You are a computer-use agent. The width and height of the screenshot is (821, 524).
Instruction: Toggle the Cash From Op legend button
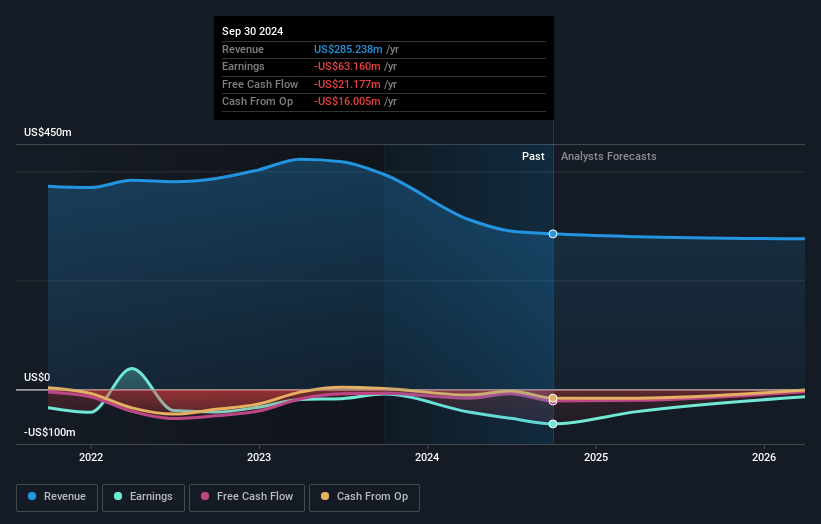[x=364, y=497]
